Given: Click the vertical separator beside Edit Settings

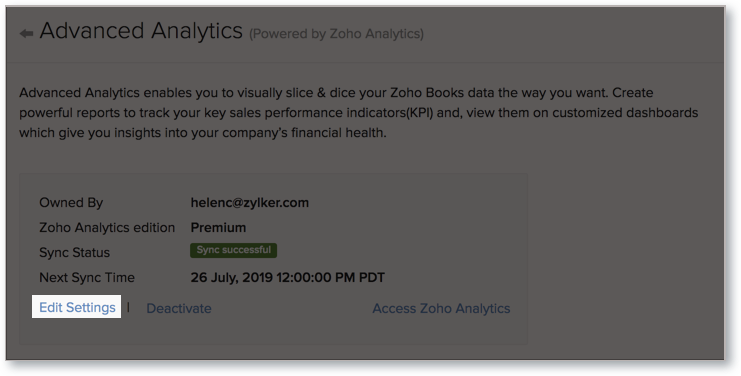Looking at the screenshot, I should (x=129, y=308).
